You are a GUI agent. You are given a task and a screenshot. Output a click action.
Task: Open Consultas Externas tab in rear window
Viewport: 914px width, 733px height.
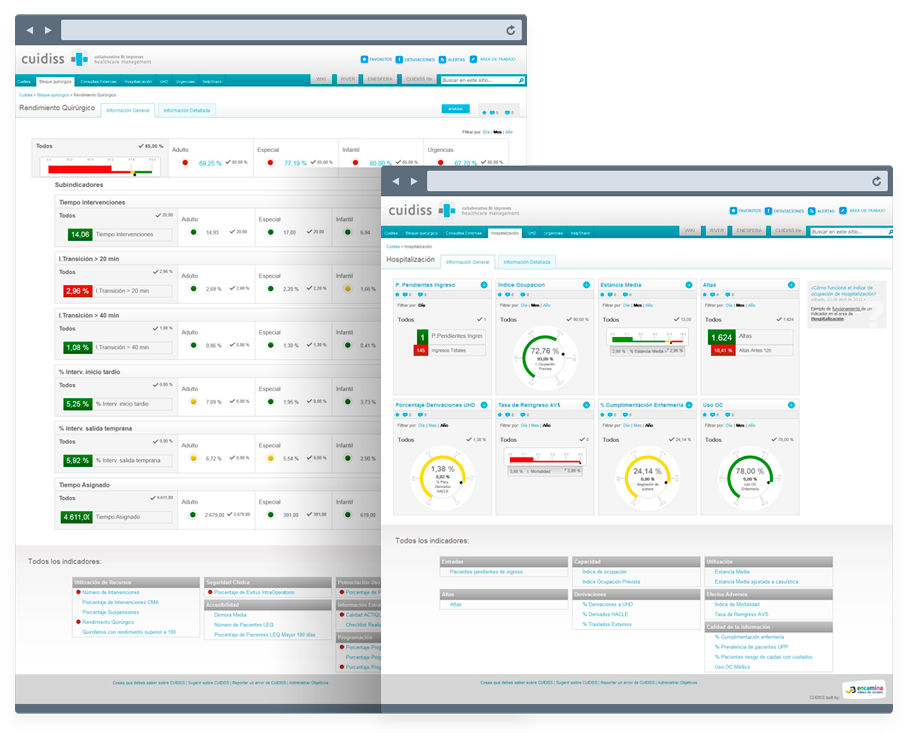99,82
